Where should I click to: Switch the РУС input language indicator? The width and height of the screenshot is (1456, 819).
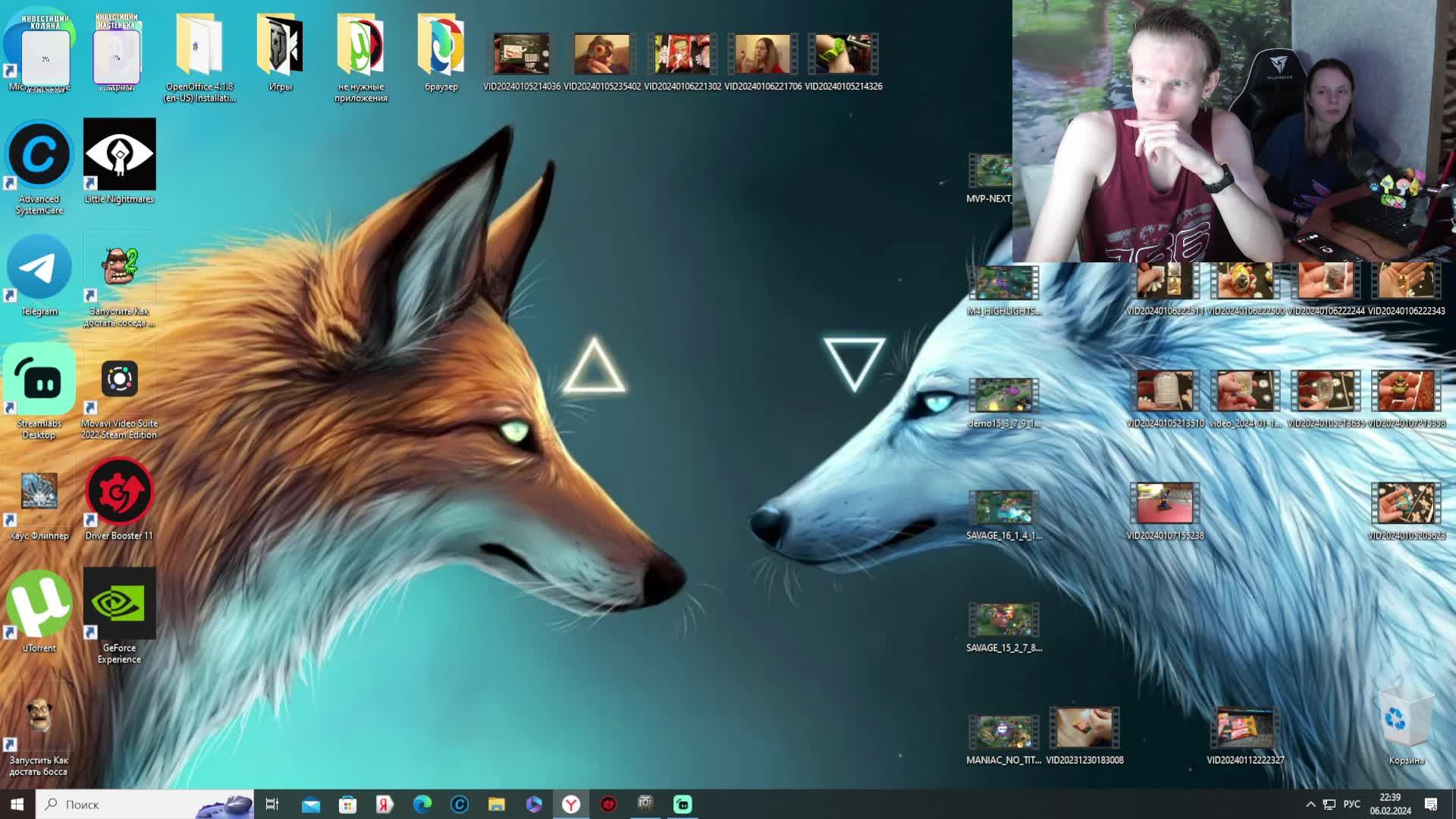(x=1352, y=804)
